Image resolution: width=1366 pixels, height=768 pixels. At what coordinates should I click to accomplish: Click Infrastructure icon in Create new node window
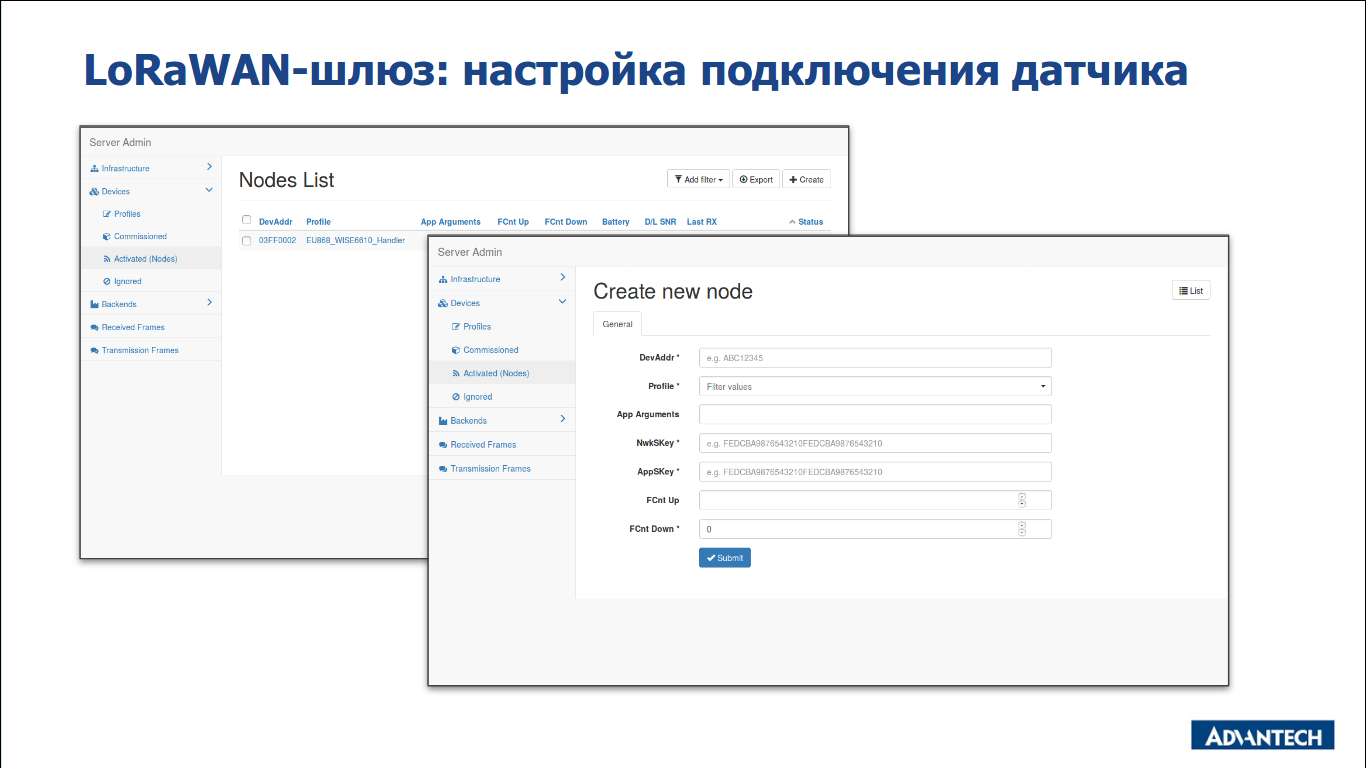click(x=443, y=279)
